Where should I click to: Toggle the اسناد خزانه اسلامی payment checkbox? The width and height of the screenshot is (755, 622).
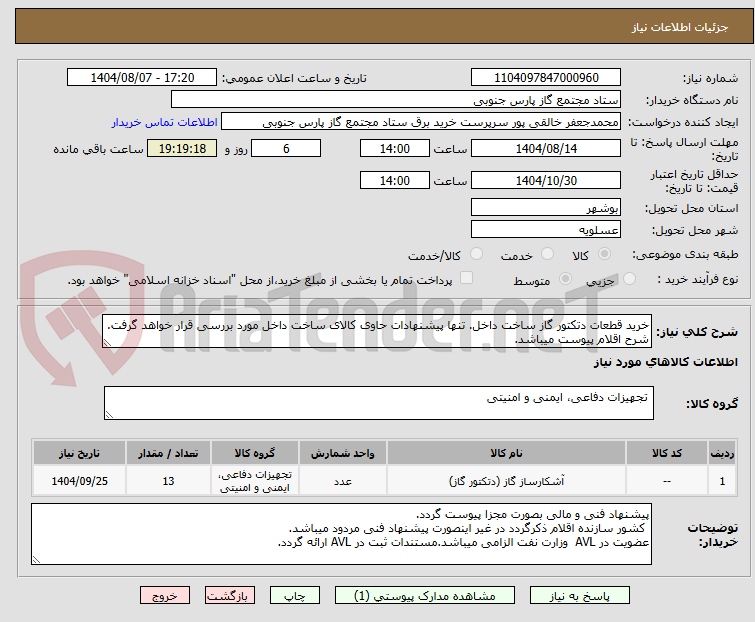point(466,278)
